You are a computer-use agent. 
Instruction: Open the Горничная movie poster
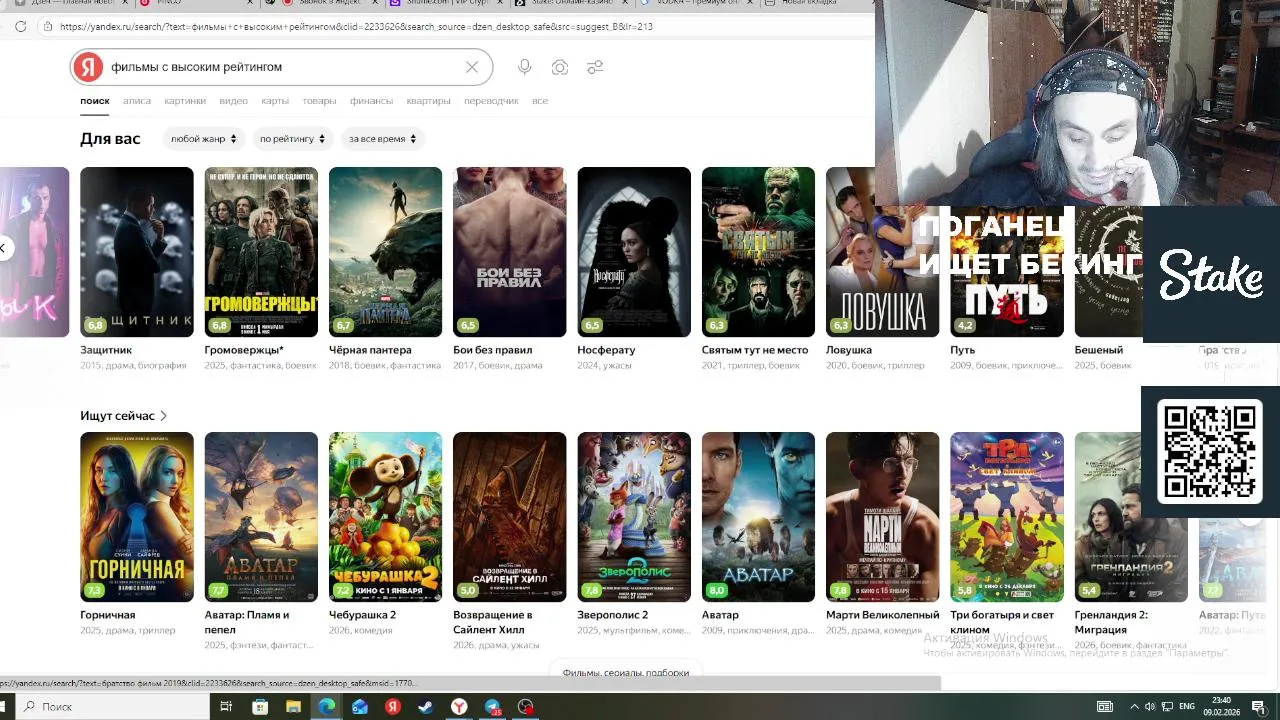[x=137, y=517]
